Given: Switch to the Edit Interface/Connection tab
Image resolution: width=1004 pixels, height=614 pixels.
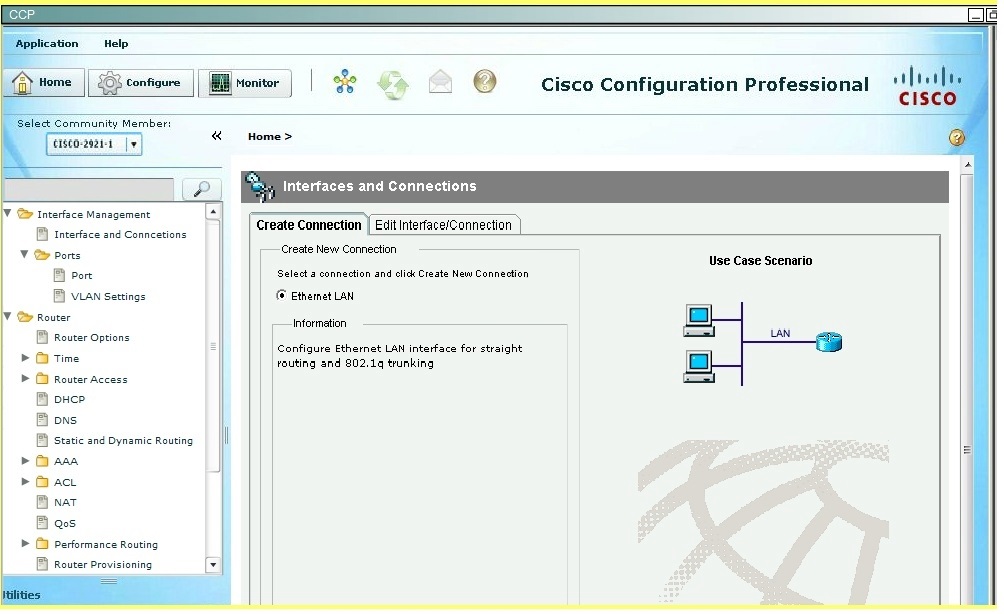Looking at the screenshot, I should [x=444, y=225].
